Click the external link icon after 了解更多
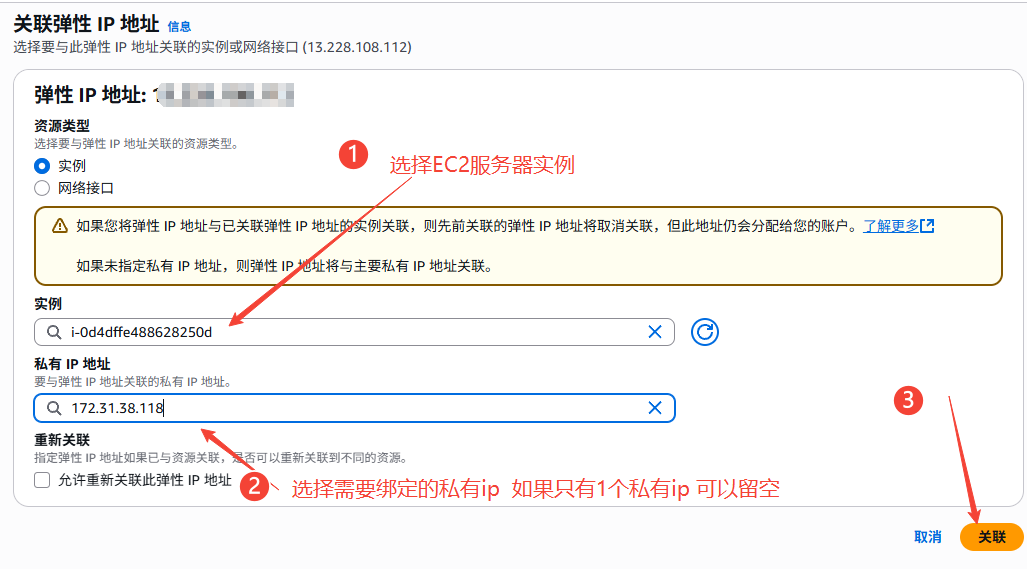1027x569 pixels. 927,226
